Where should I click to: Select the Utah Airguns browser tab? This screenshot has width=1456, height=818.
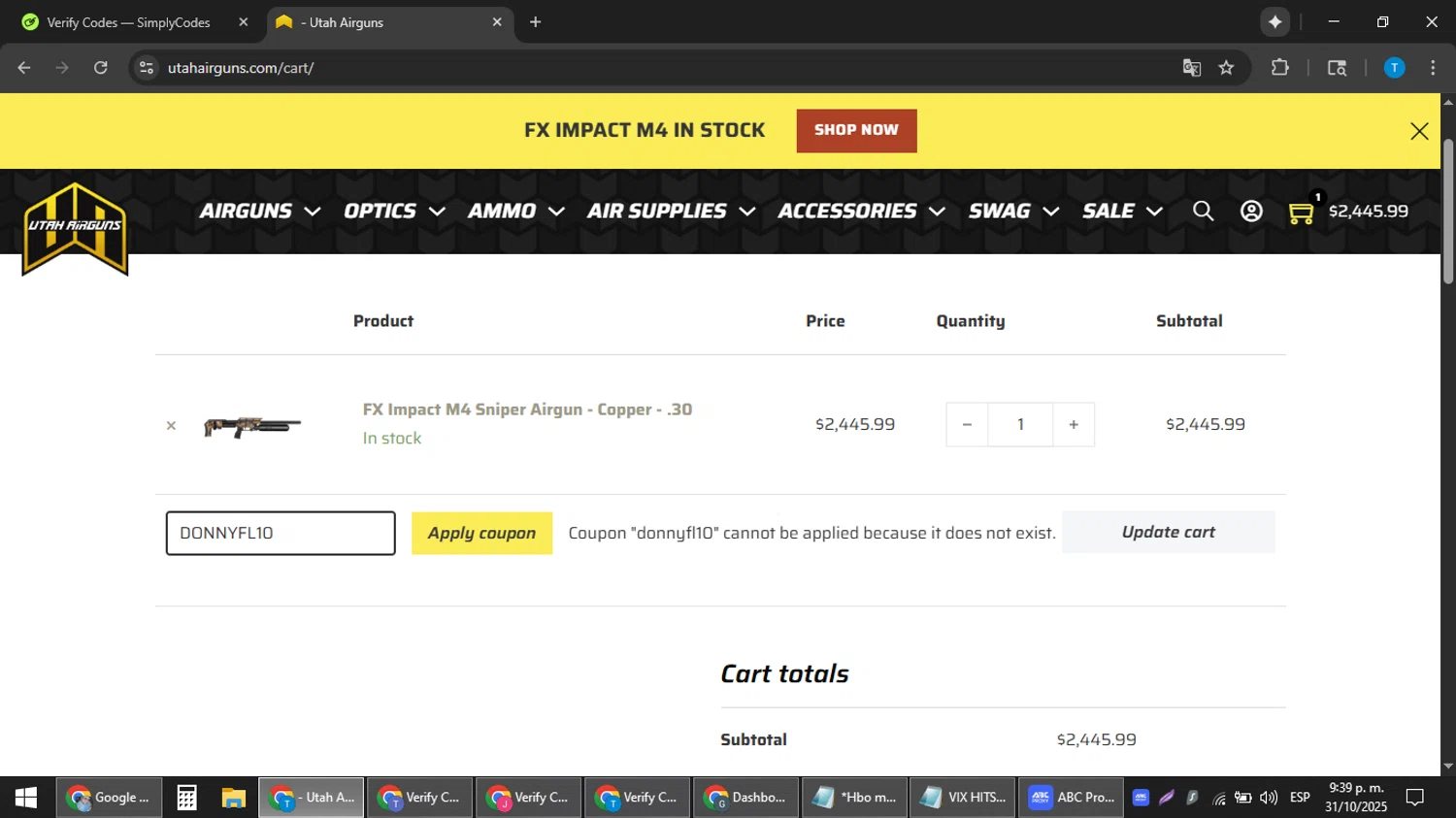pyautogui.click(x=388, y=22)
